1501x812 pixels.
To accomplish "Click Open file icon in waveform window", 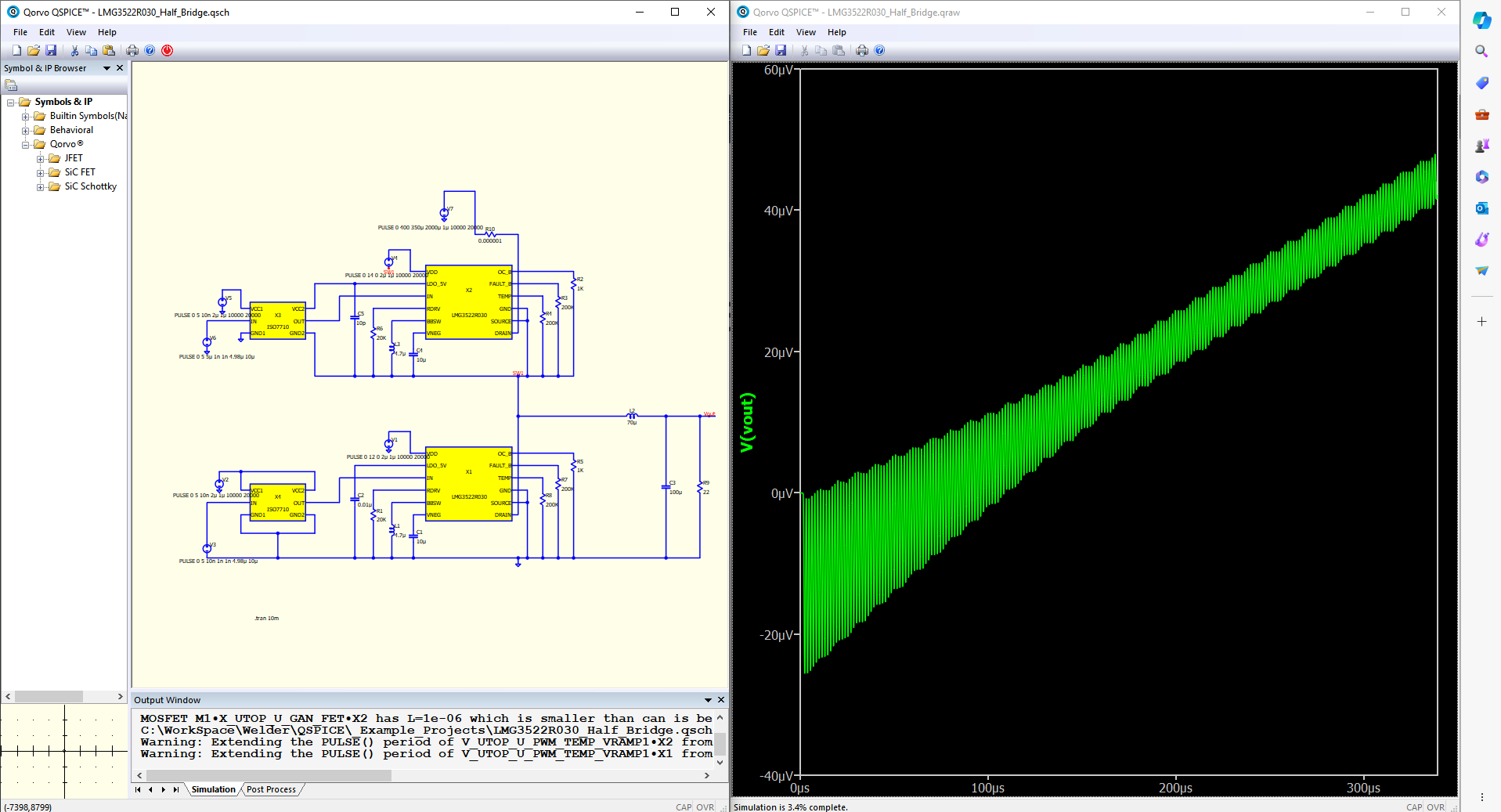I will pos(763,50).
